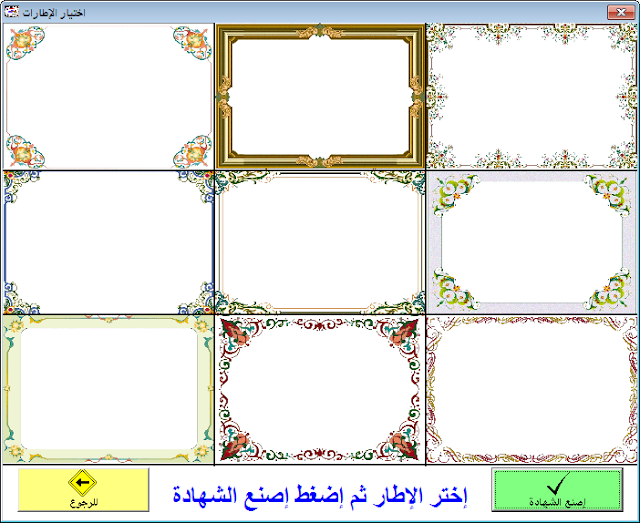Choose the red and green ornamental scroll frame
The image size is (640, 523).
pos(320,389)
